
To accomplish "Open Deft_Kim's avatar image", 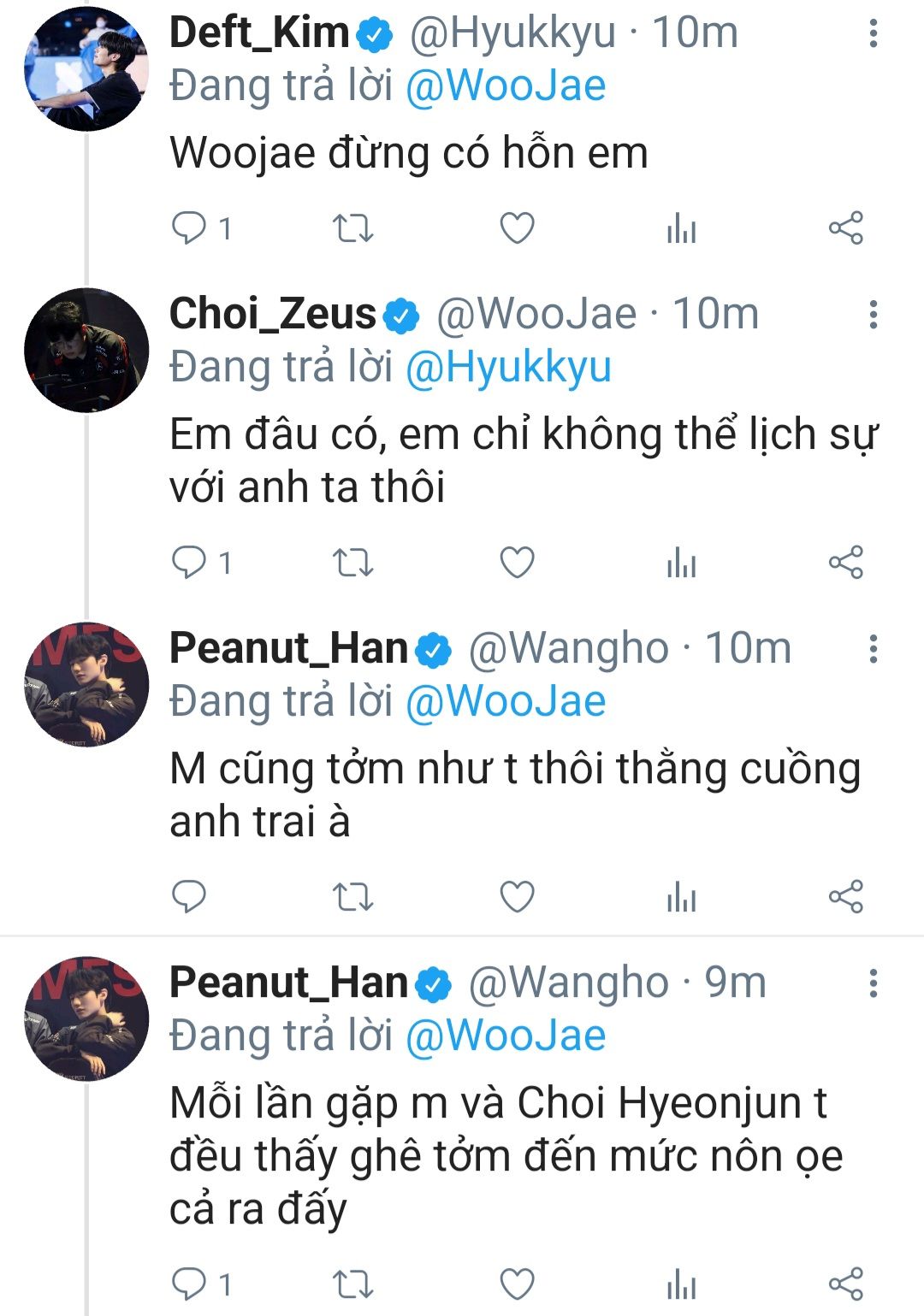I will (x=86, y=69).
